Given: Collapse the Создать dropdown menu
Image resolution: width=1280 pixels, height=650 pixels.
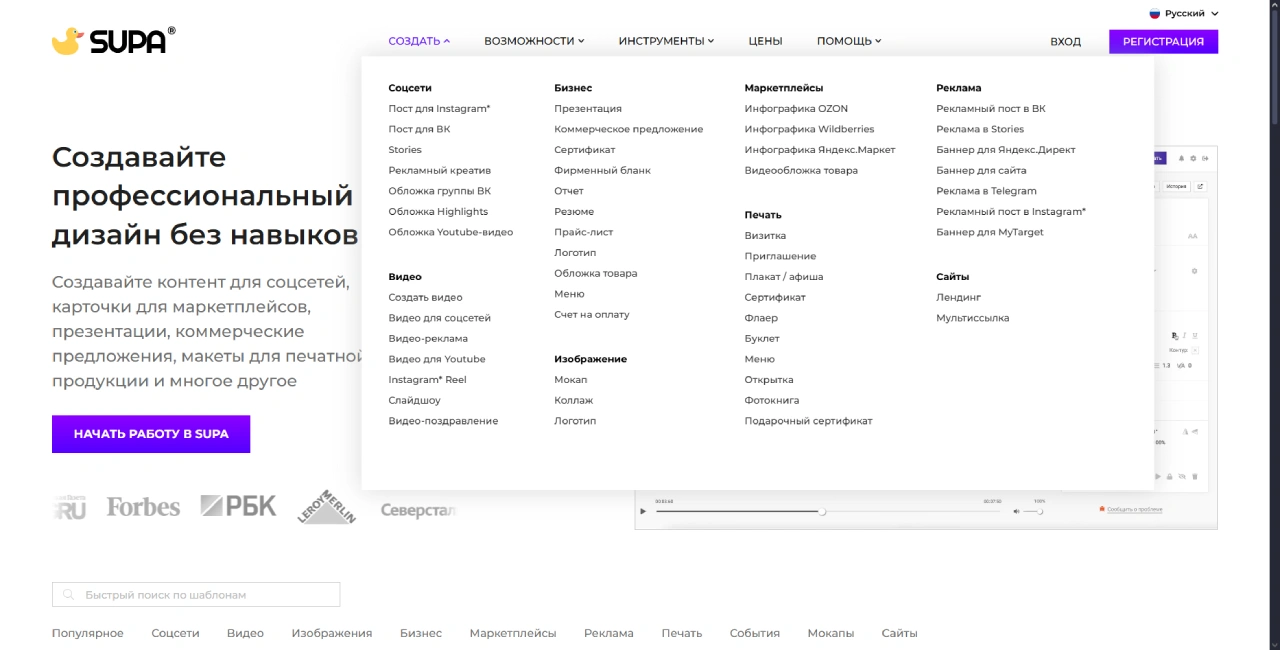Looking at the screenshot, I should (419, 41).
